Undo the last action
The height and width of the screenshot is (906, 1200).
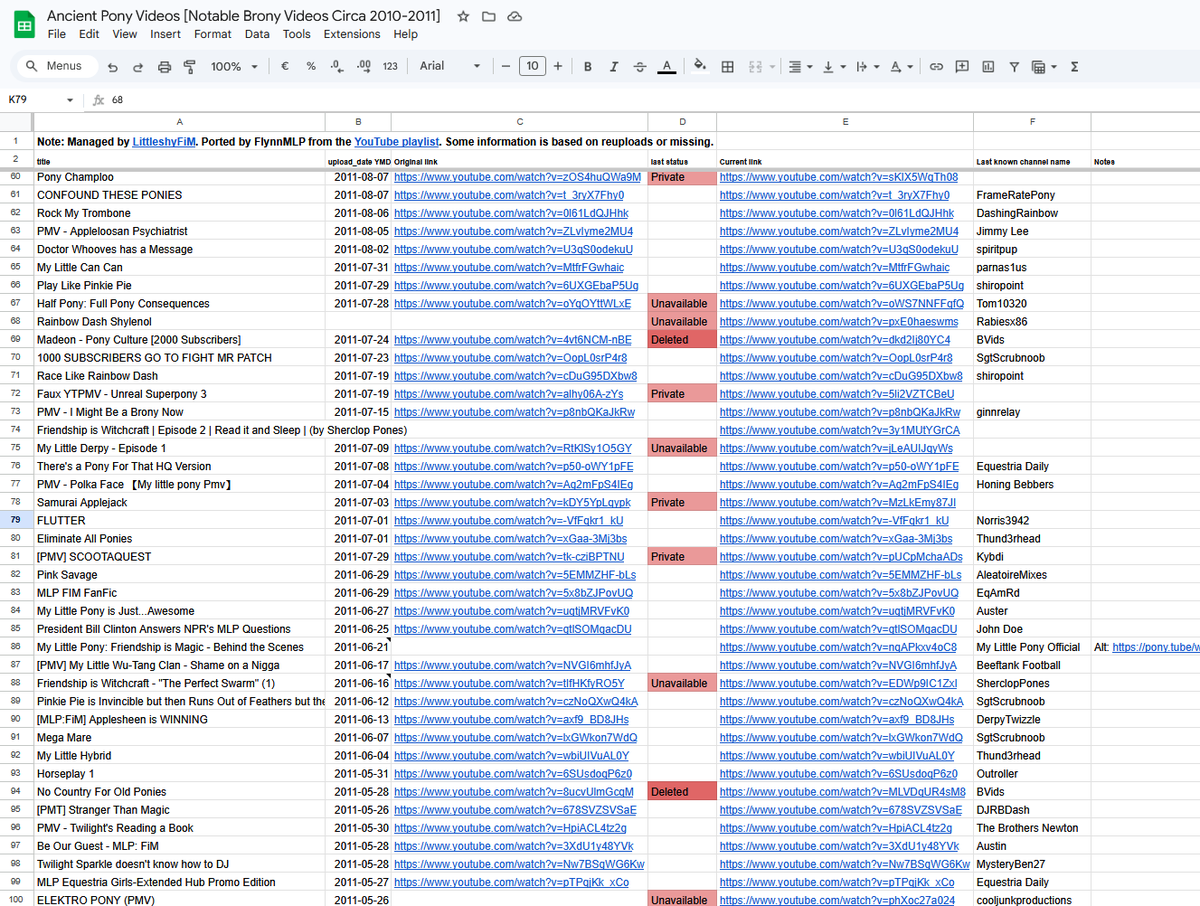pyautogui.click(x=112, y=66)
